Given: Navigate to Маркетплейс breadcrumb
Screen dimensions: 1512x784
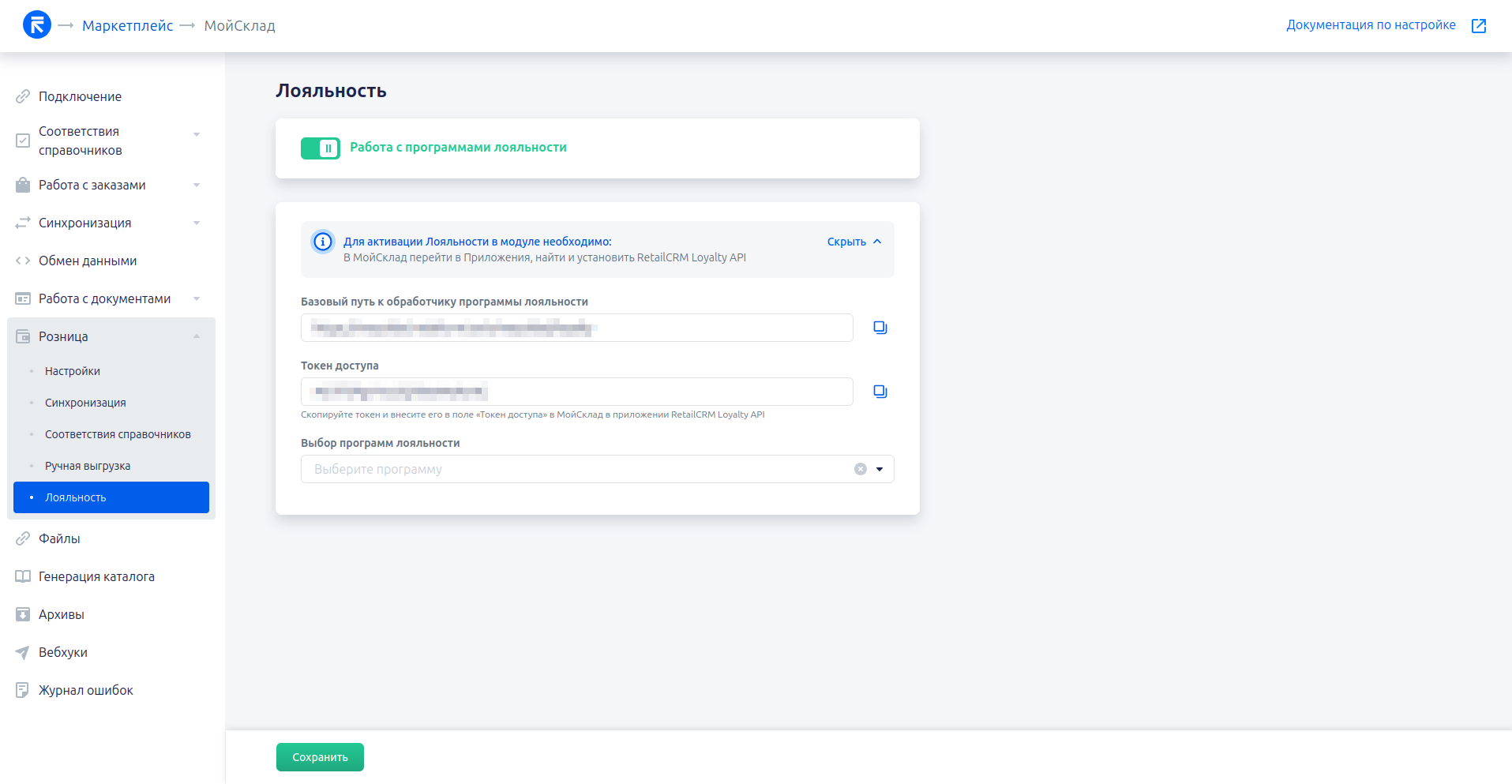Looking at the screenshot, I should click(127, 26).
